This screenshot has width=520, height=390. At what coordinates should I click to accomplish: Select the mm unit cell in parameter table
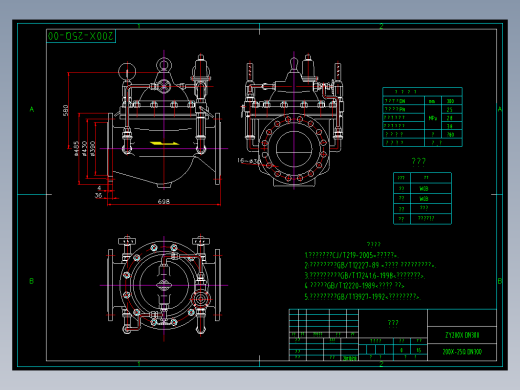pos(433,101)
